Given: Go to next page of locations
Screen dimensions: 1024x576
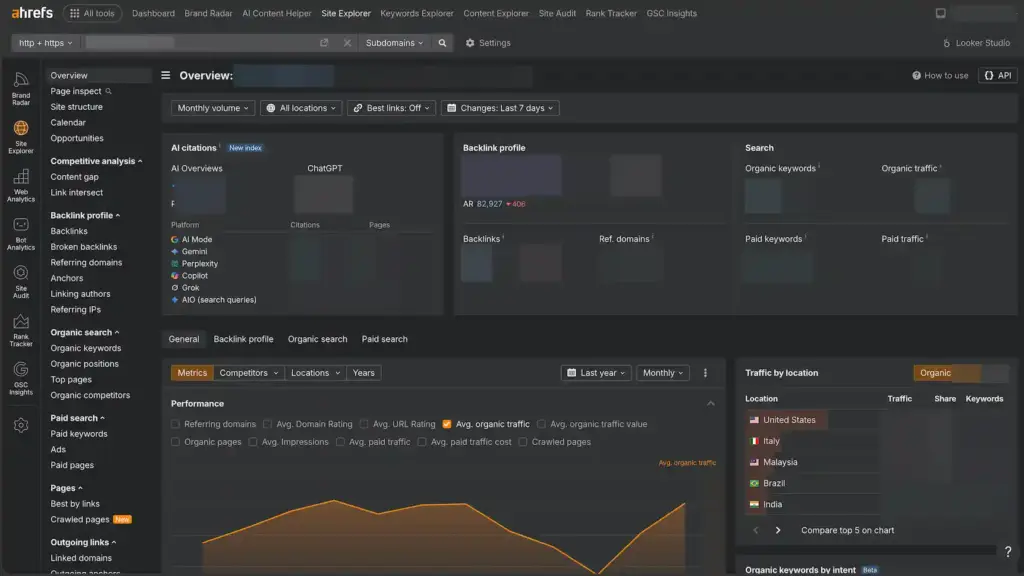Looking at the screenshot, I should (778, 530).
